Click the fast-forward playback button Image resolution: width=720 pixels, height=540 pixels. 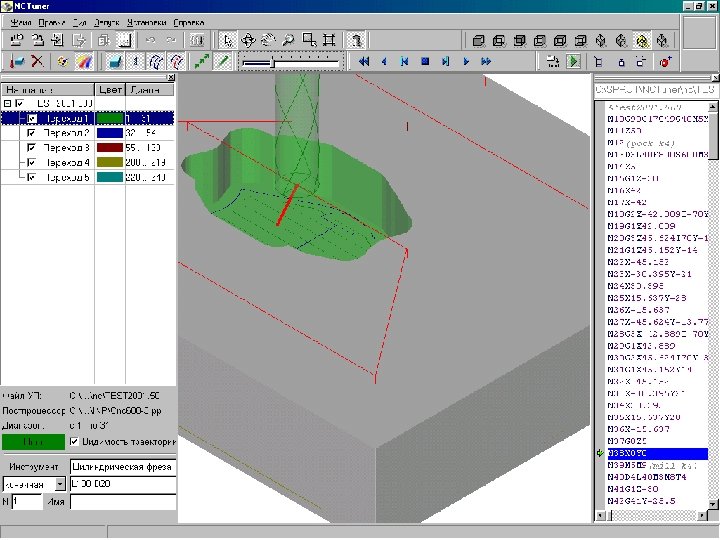click(x=486, y=62)
